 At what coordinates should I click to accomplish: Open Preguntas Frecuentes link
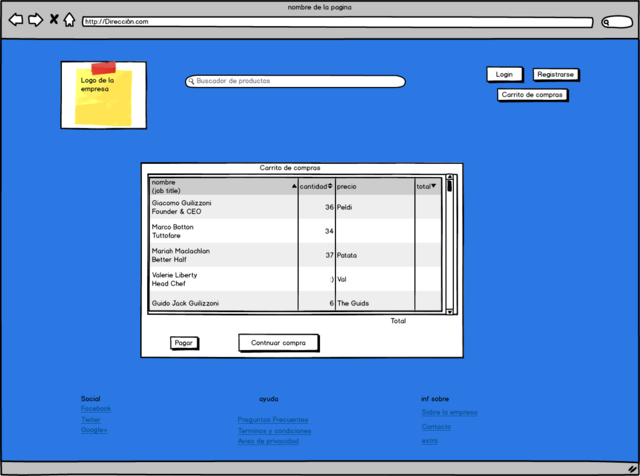(273, 420)
